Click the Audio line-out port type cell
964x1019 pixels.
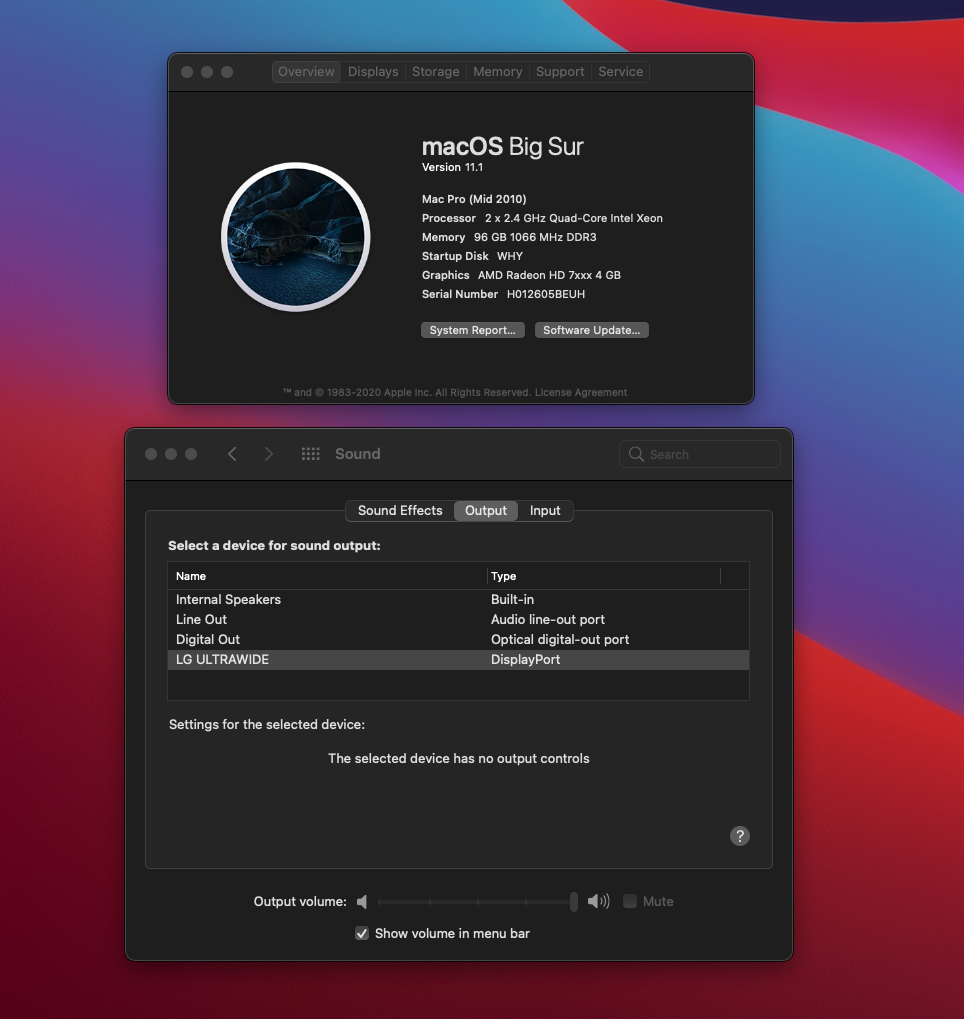pos(547,620)
